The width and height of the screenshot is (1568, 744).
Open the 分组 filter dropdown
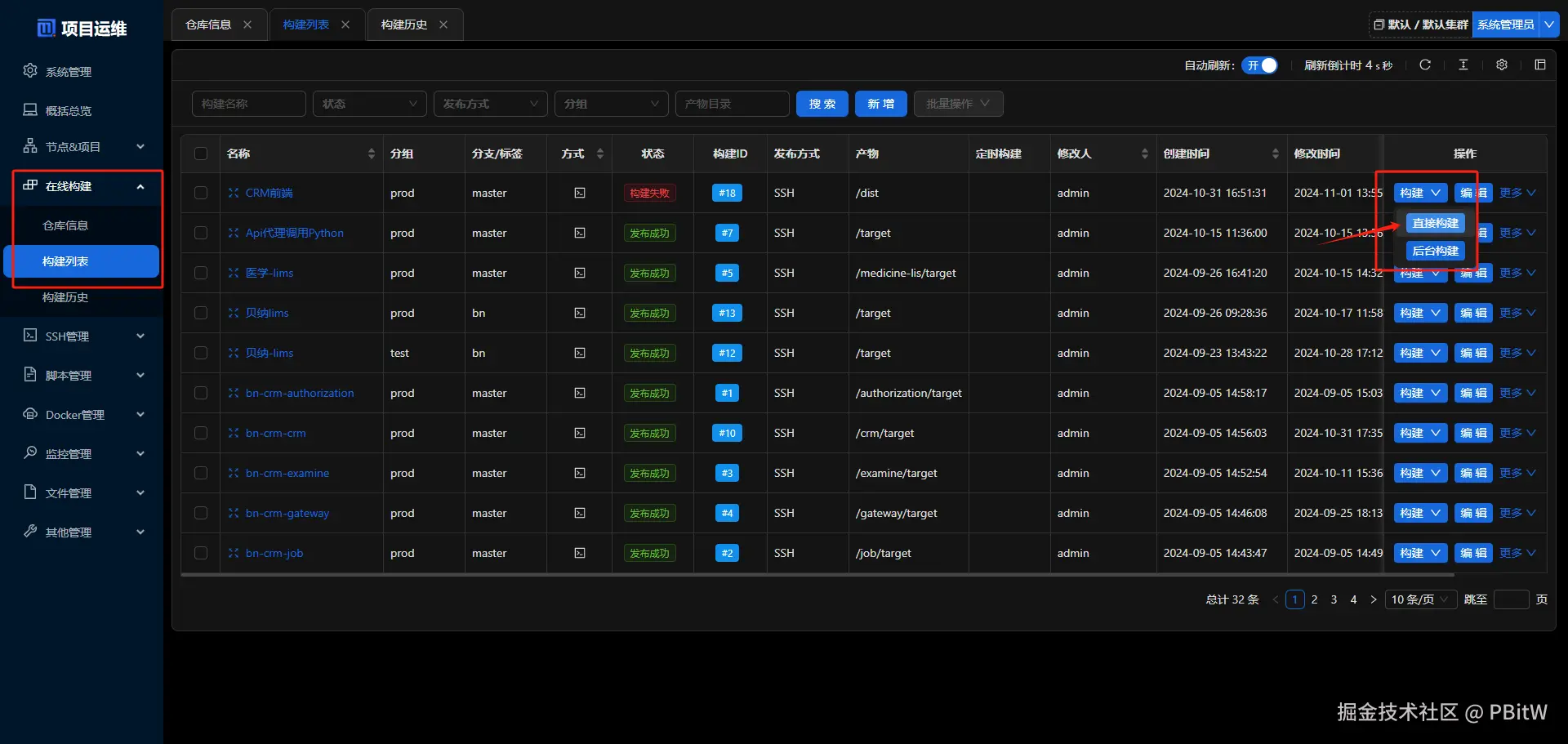pos(612,104)
